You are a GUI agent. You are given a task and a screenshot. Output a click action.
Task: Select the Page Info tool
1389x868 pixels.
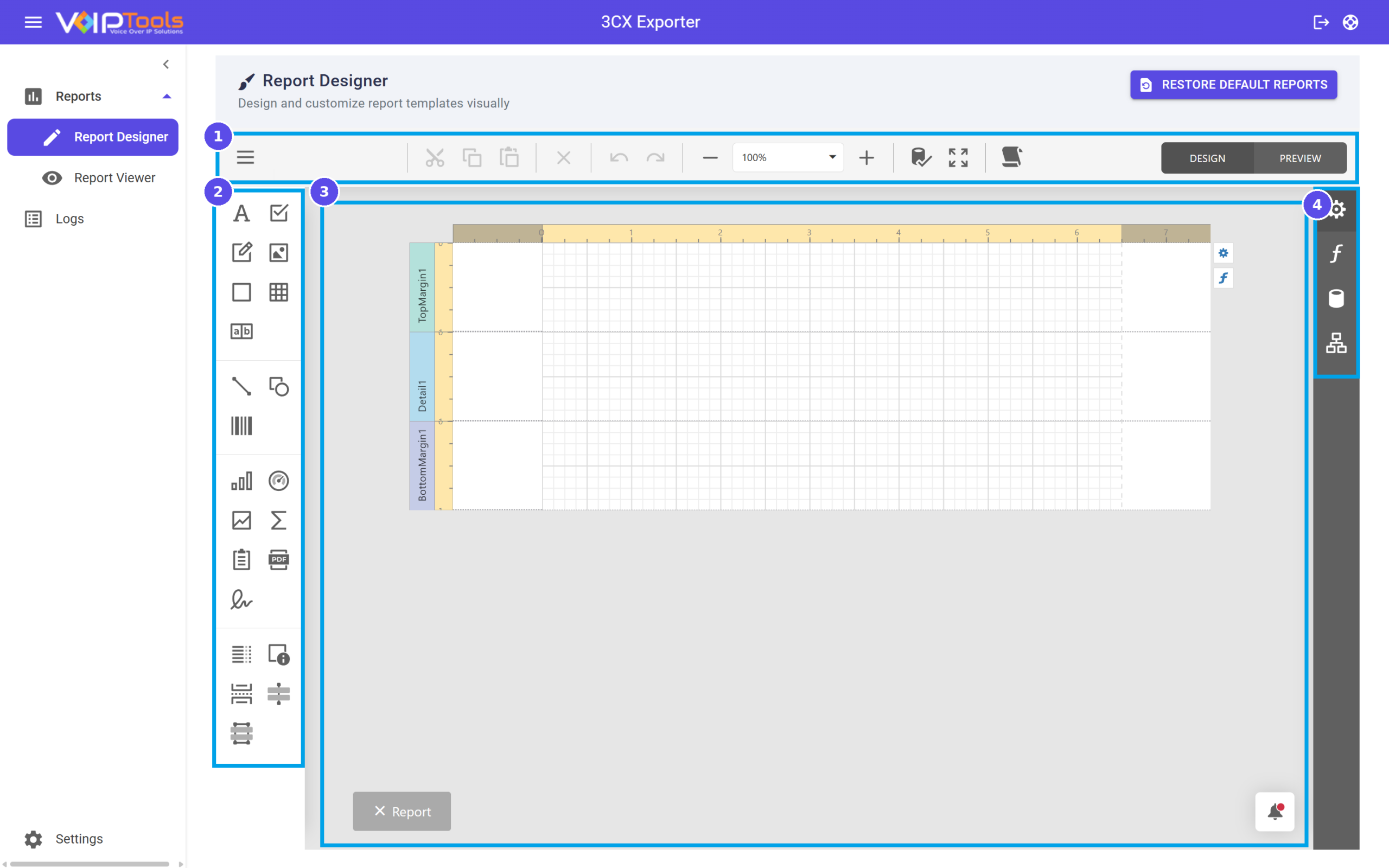279,654
